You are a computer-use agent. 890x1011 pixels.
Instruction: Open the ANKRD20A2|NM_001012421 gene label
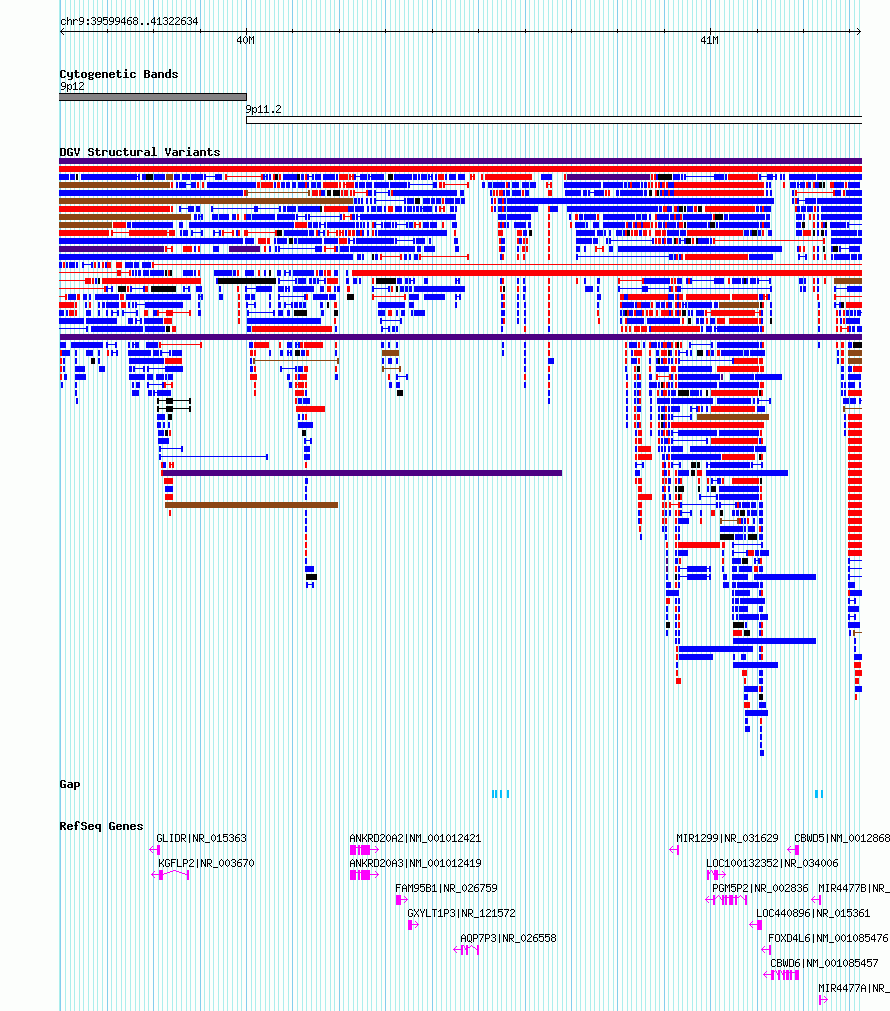tap(415, 838)
